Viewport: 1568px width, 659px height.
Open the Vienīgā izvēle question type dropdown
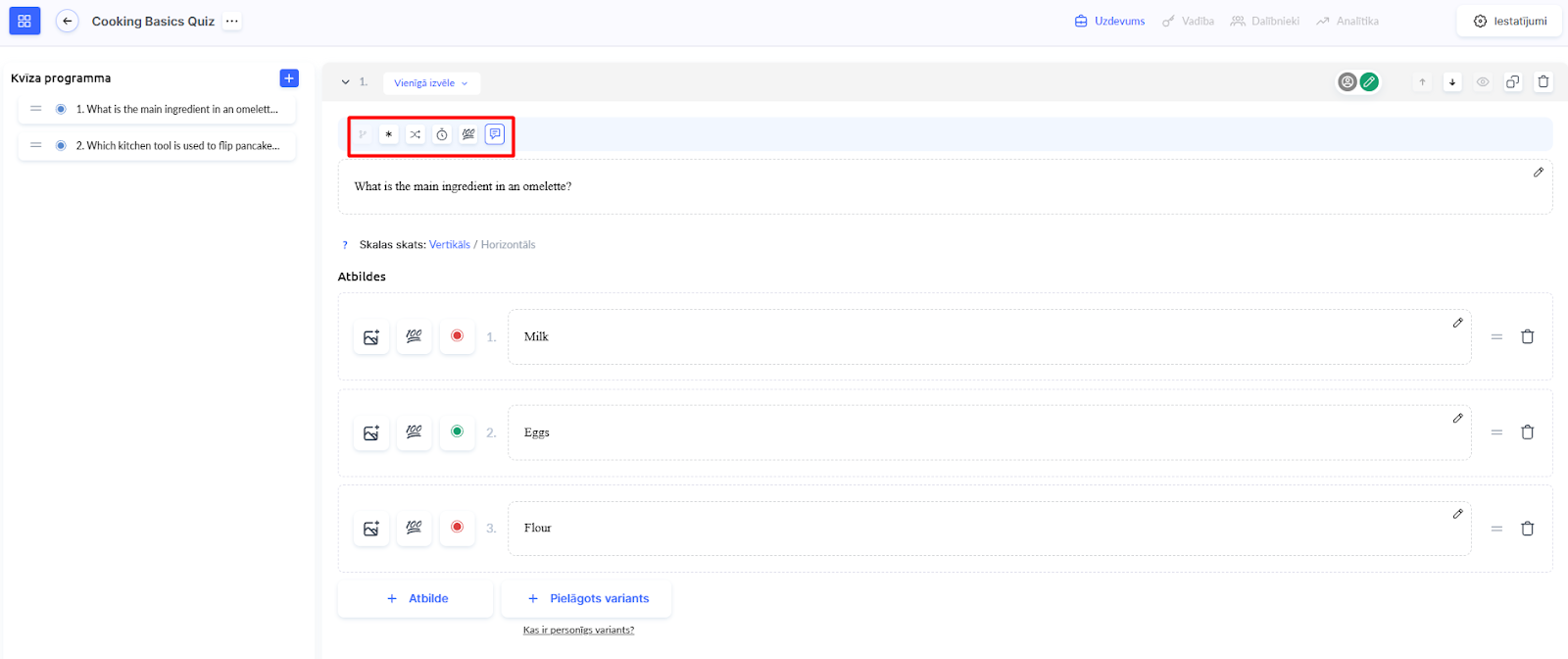[431, 83]
